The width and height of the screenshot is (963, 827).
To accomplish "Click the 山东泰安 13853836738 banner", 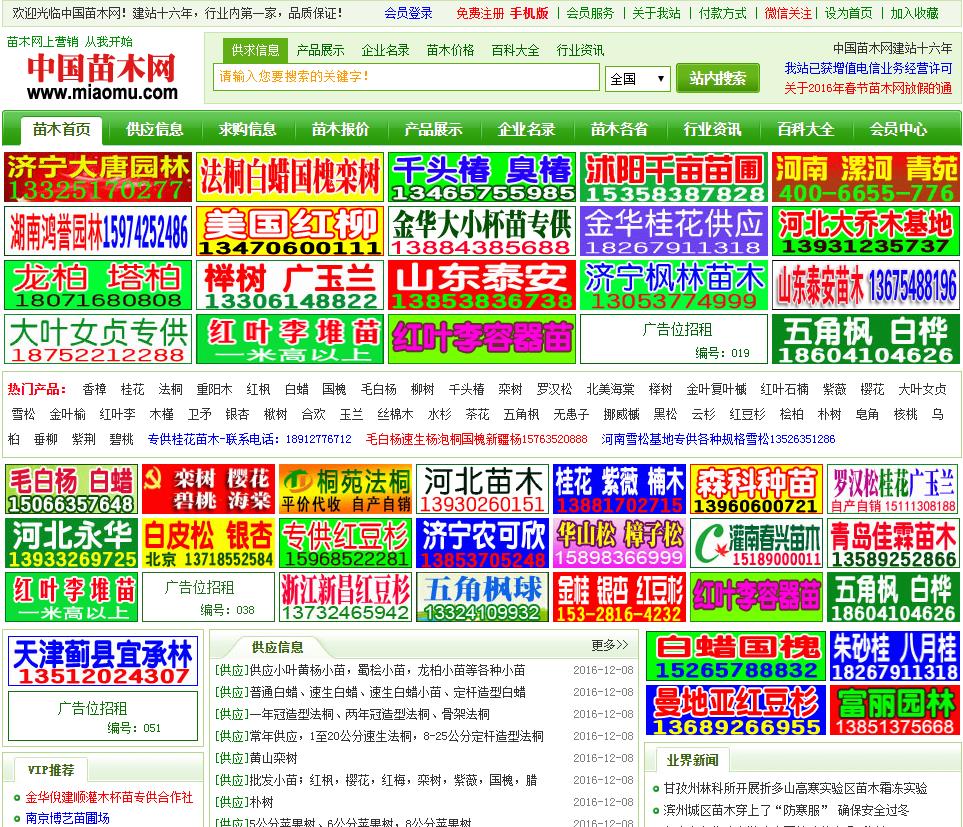I will (482, 285).
